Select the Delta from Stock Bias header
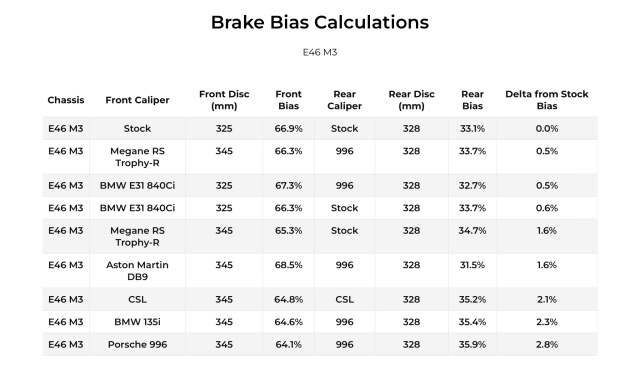The height and width of the screenshot is (384, 640). (547, 100)
